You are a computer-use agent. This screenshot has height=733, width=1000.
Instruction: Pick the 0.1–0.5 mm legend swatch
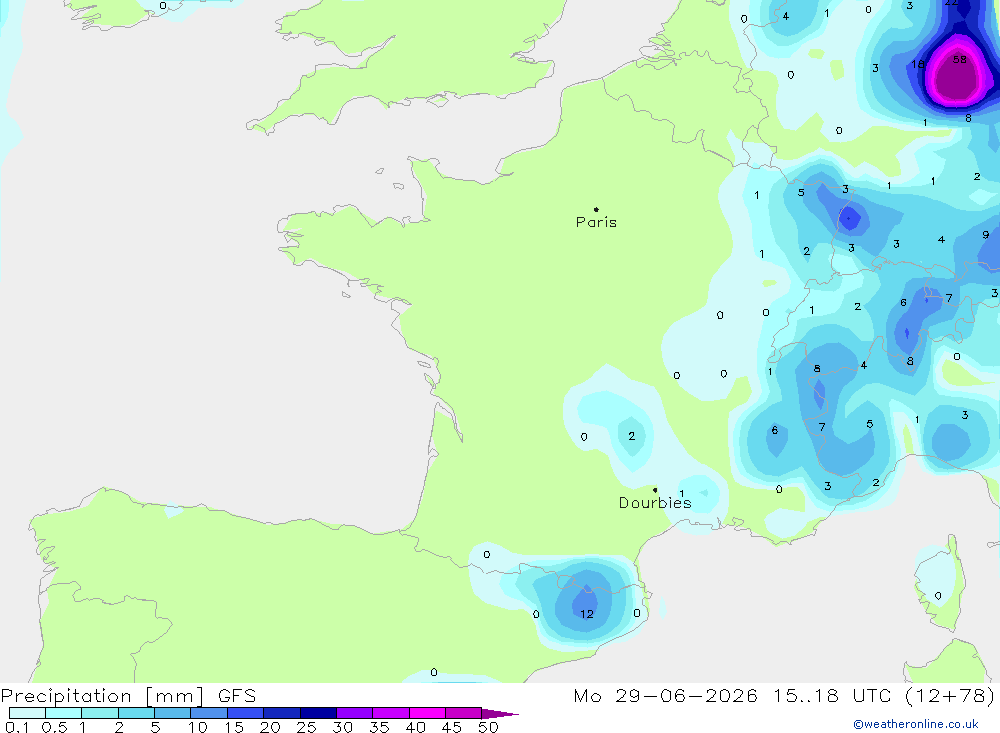27,713
